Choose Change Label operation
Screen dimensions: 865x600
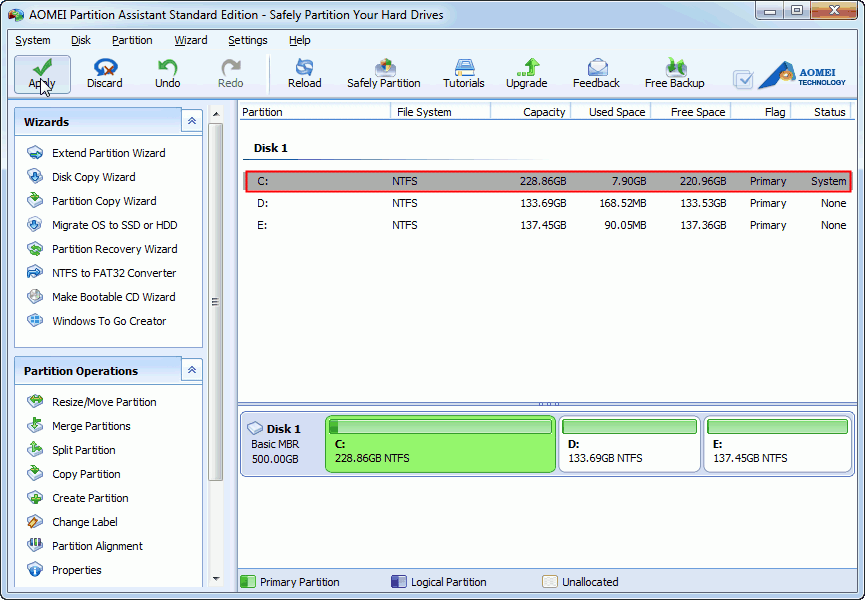[x=72, y=522]
